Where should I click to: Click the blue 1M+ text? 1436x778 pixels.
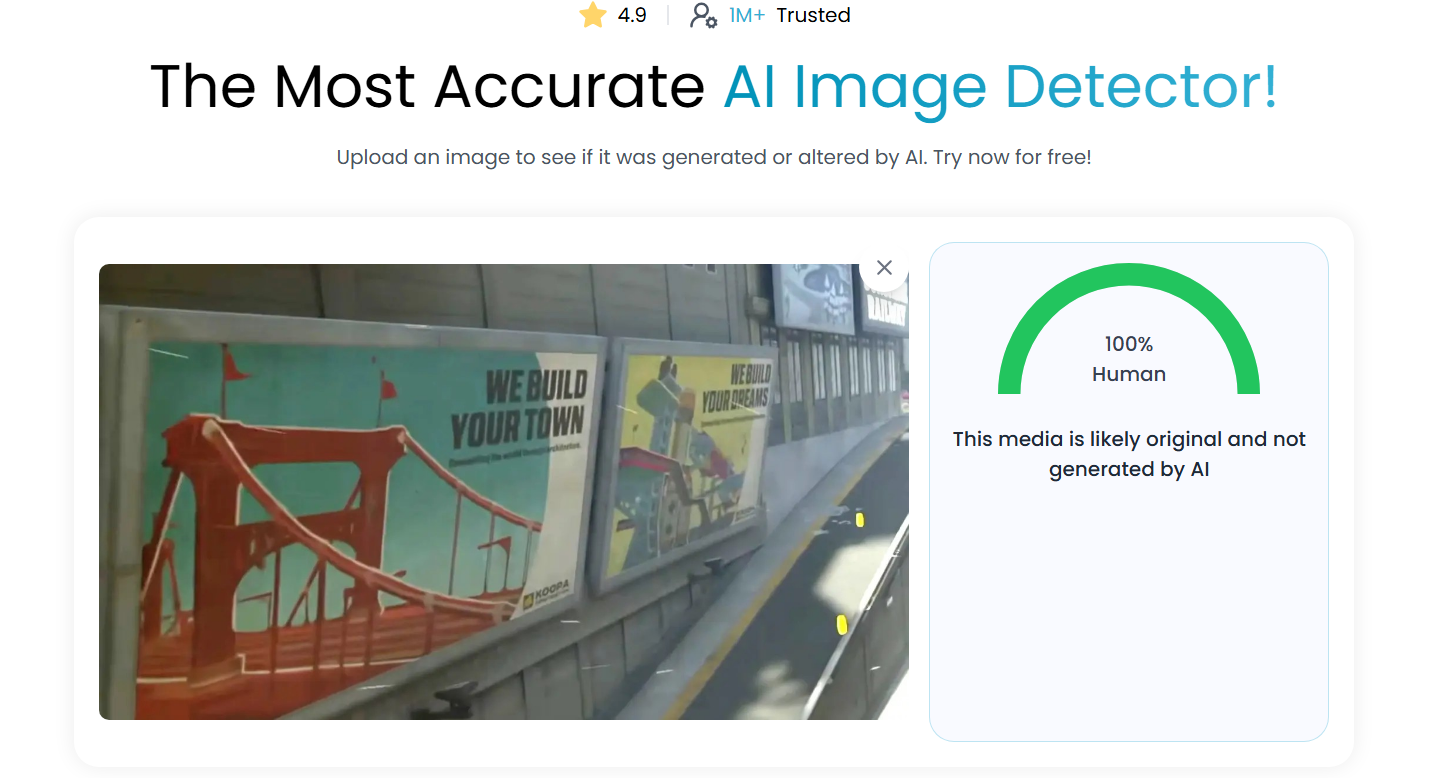(747, 15)
